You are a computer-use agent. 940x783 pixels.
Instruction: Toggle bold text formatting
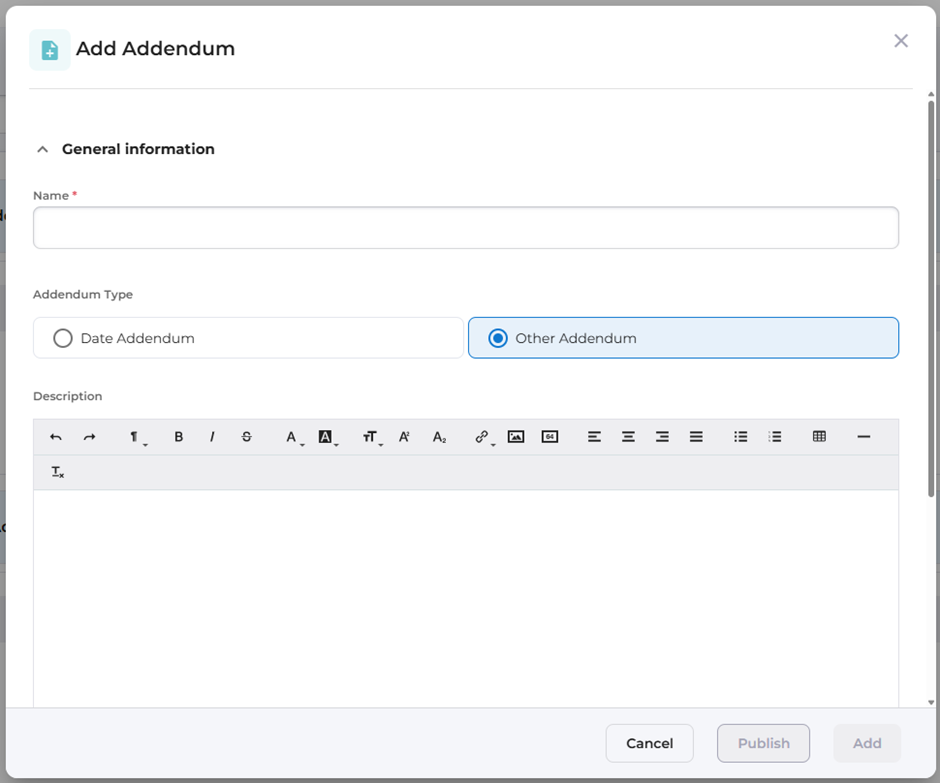click(x=179, y=437)
